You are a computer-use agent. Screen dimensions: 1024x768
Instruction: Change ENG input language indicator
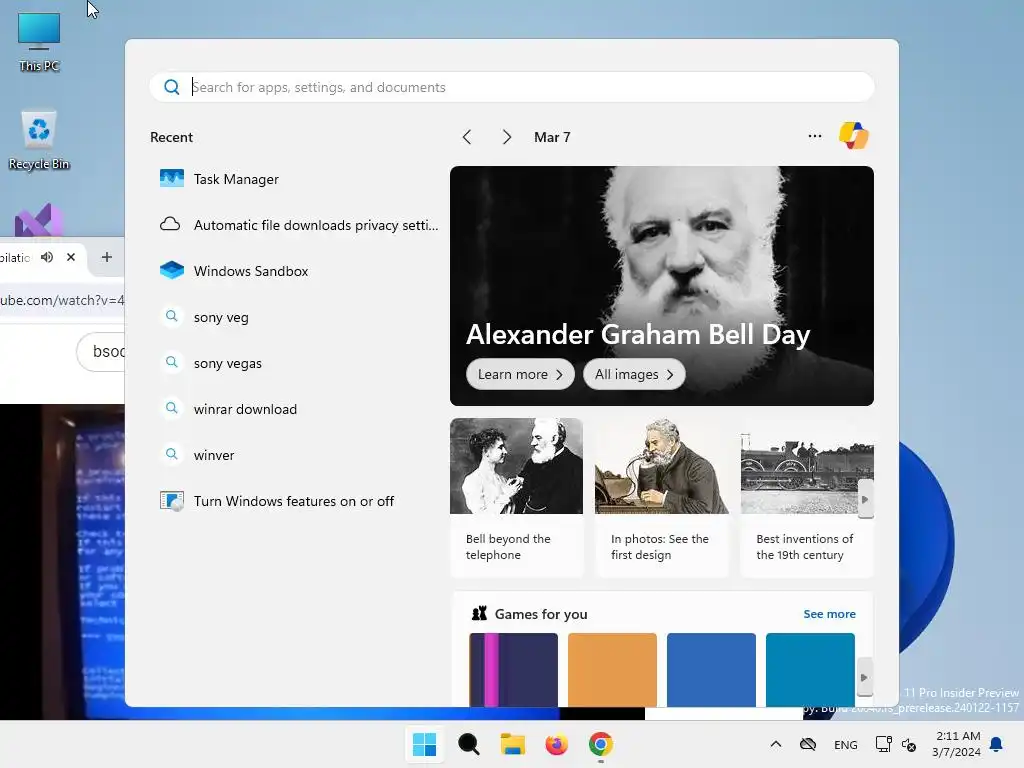pos(846,744)
